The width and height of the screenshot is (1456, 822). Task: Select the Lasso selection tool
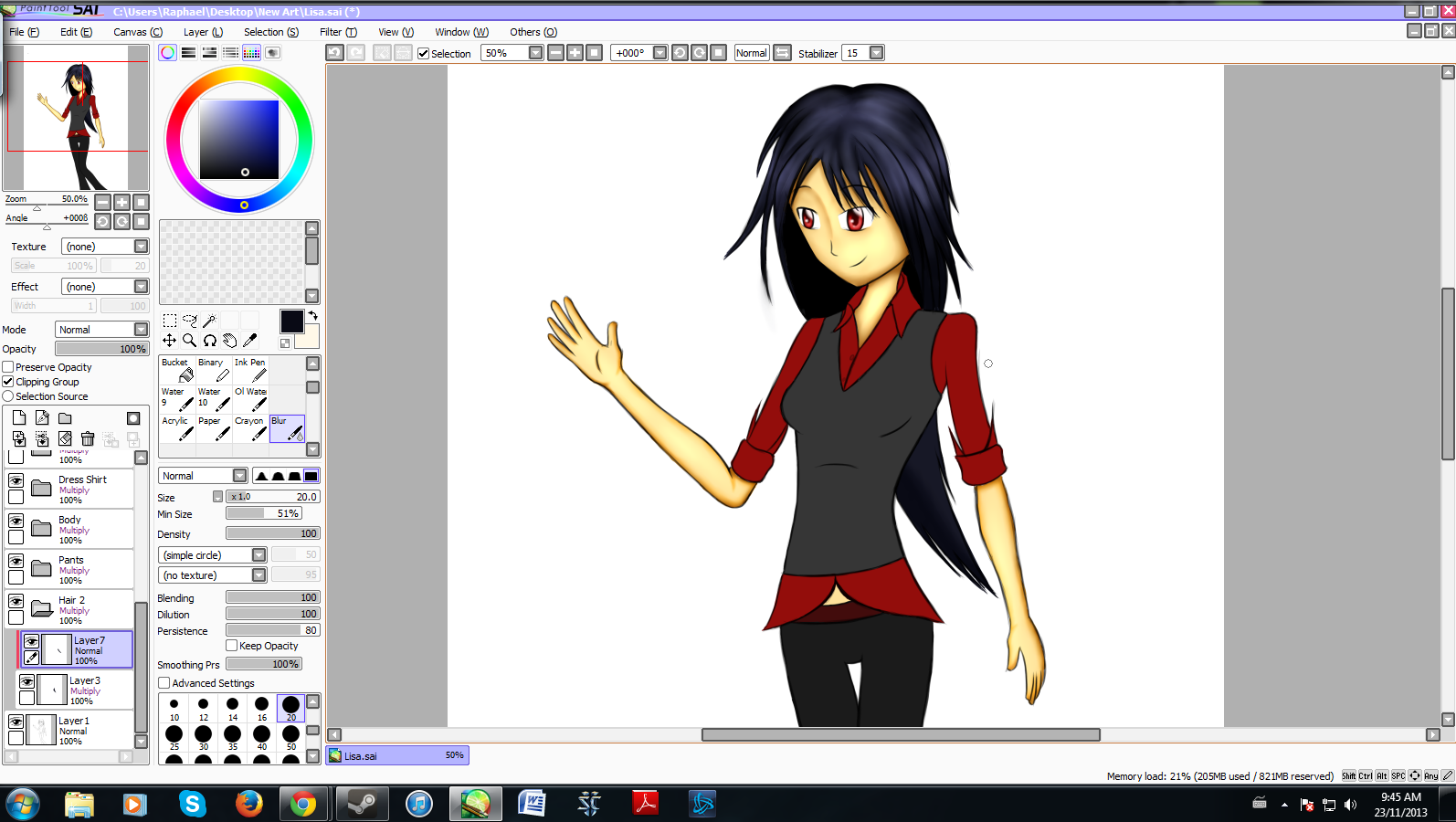[190, 321]
